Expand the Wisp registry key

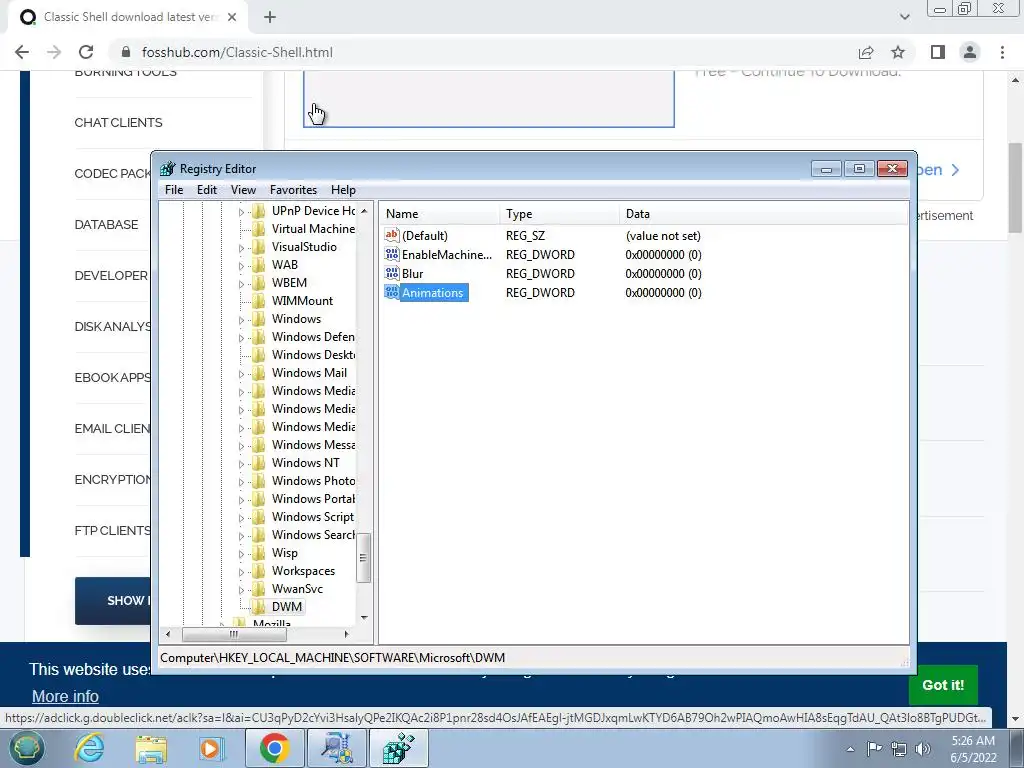pyautogui.click(x=241, y=554)
